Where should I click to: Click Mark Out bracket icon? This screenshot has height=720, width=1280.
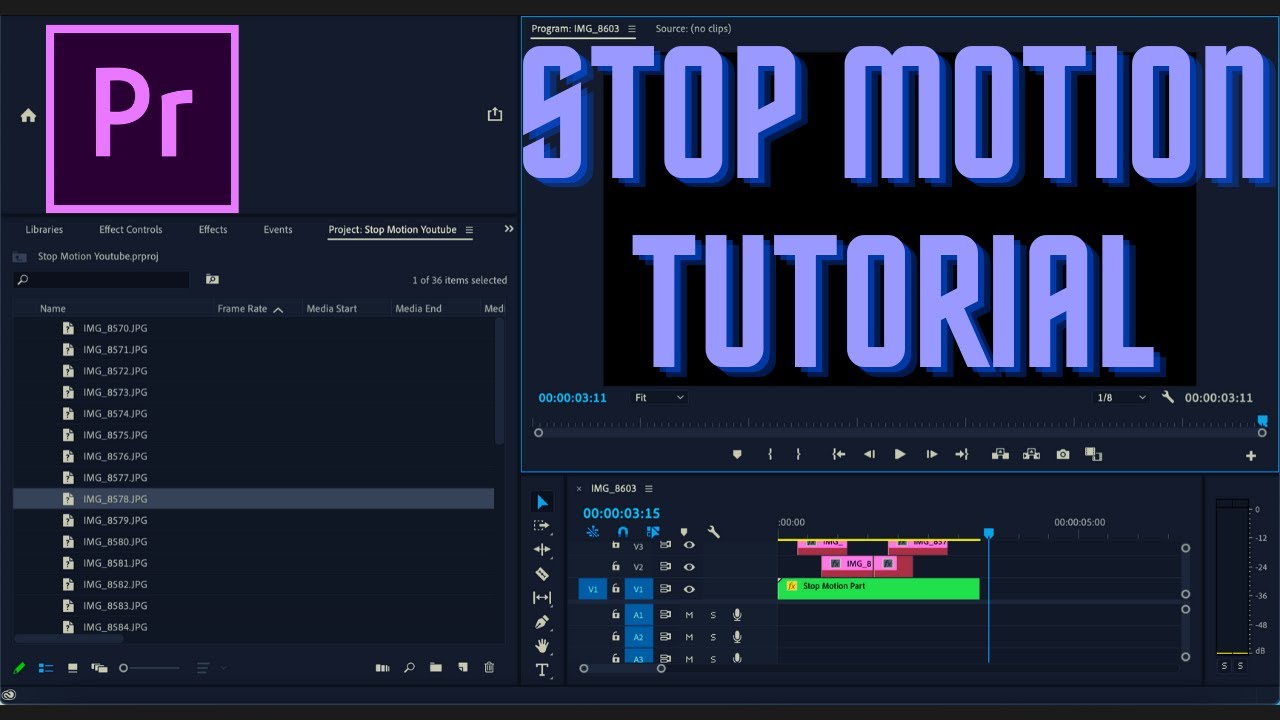(x=798, y=454)
